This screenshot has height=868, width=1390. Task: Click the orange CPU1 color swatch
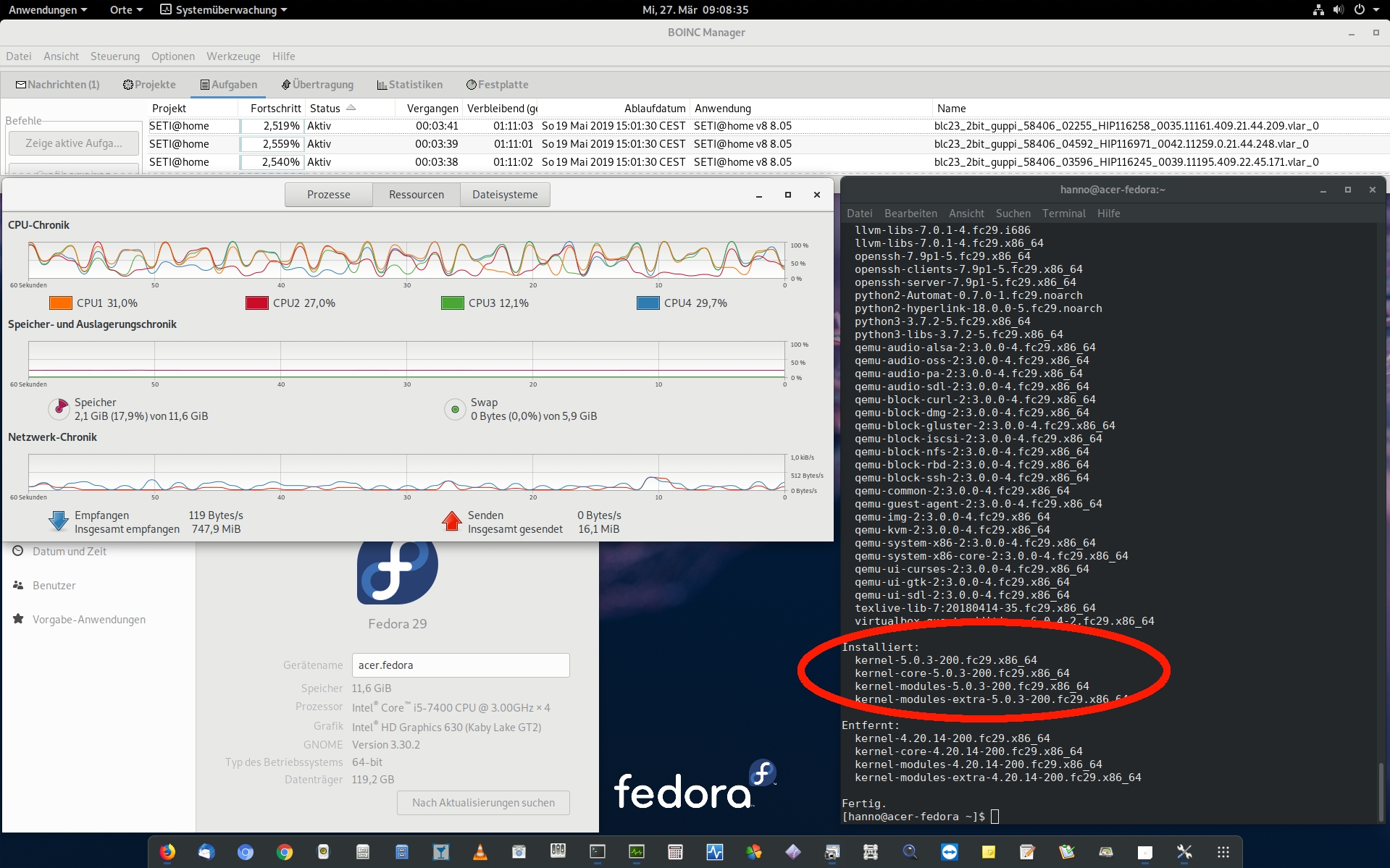pyautogui.click(x=60, y=303)
